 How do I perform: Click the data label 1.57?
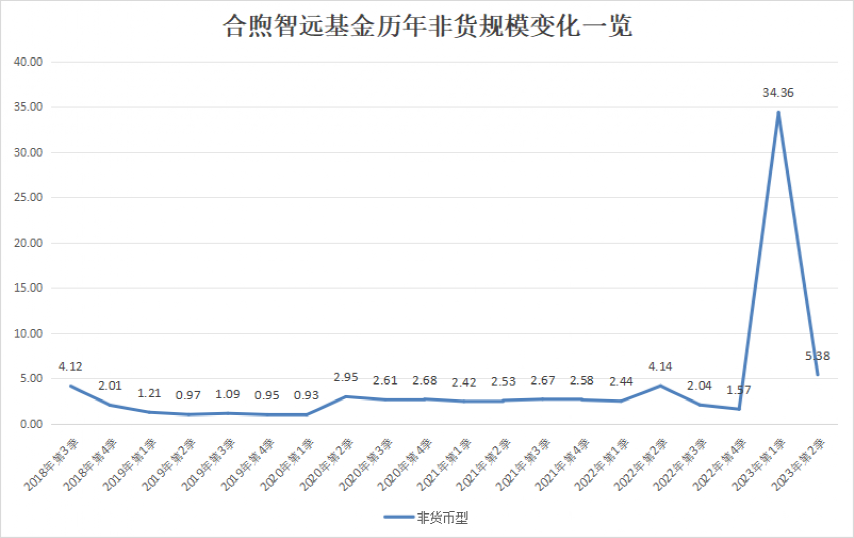739,390
